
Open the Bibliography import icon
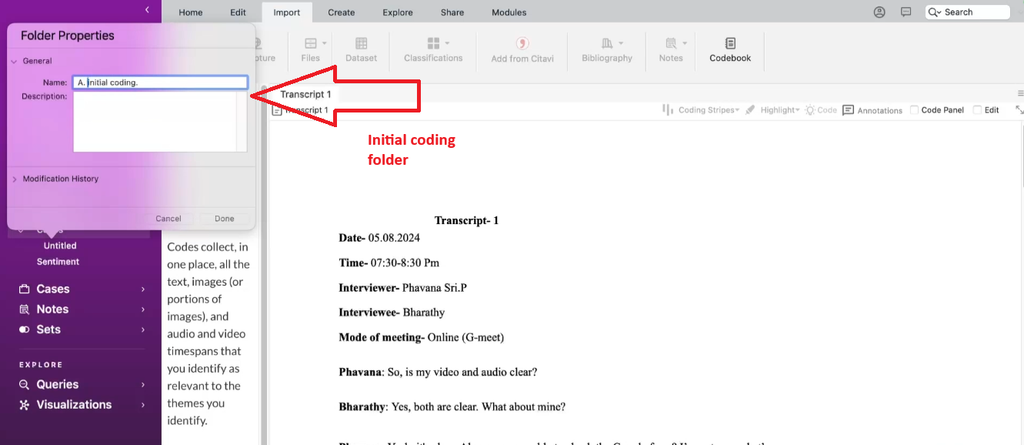(607, 43)
